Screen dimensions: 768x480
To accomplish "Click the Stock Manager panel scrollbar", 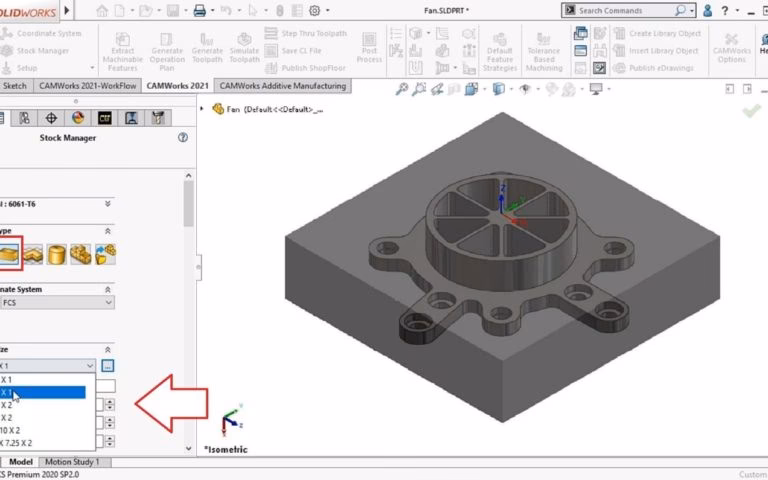I will click(x=189, y=203).
